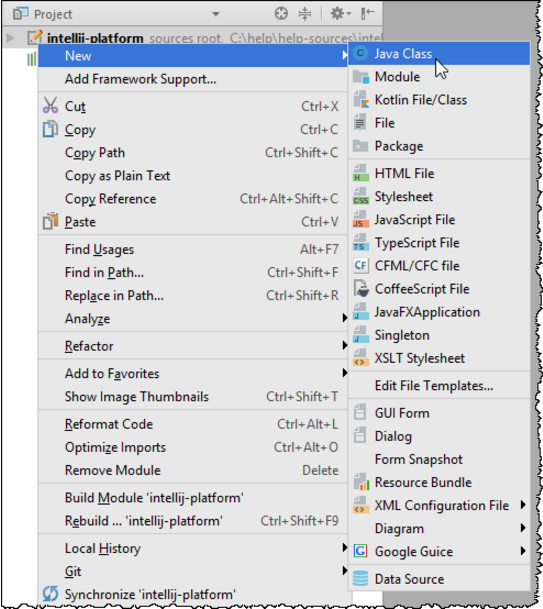Image resolution: width=543 pixels, height=609 pixels.
Task: Choose Copy Path from context menu
Action: point(193,152)
